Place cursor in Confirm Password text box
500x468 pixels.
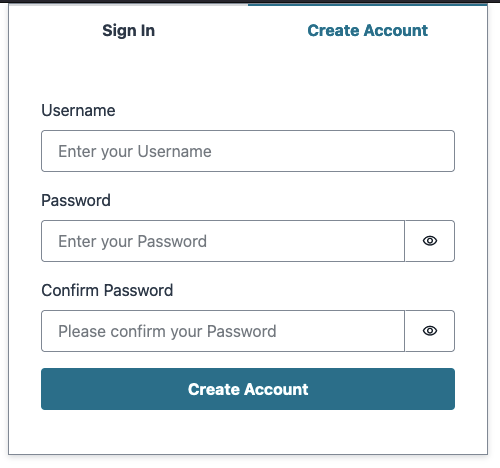coord(223,331)
